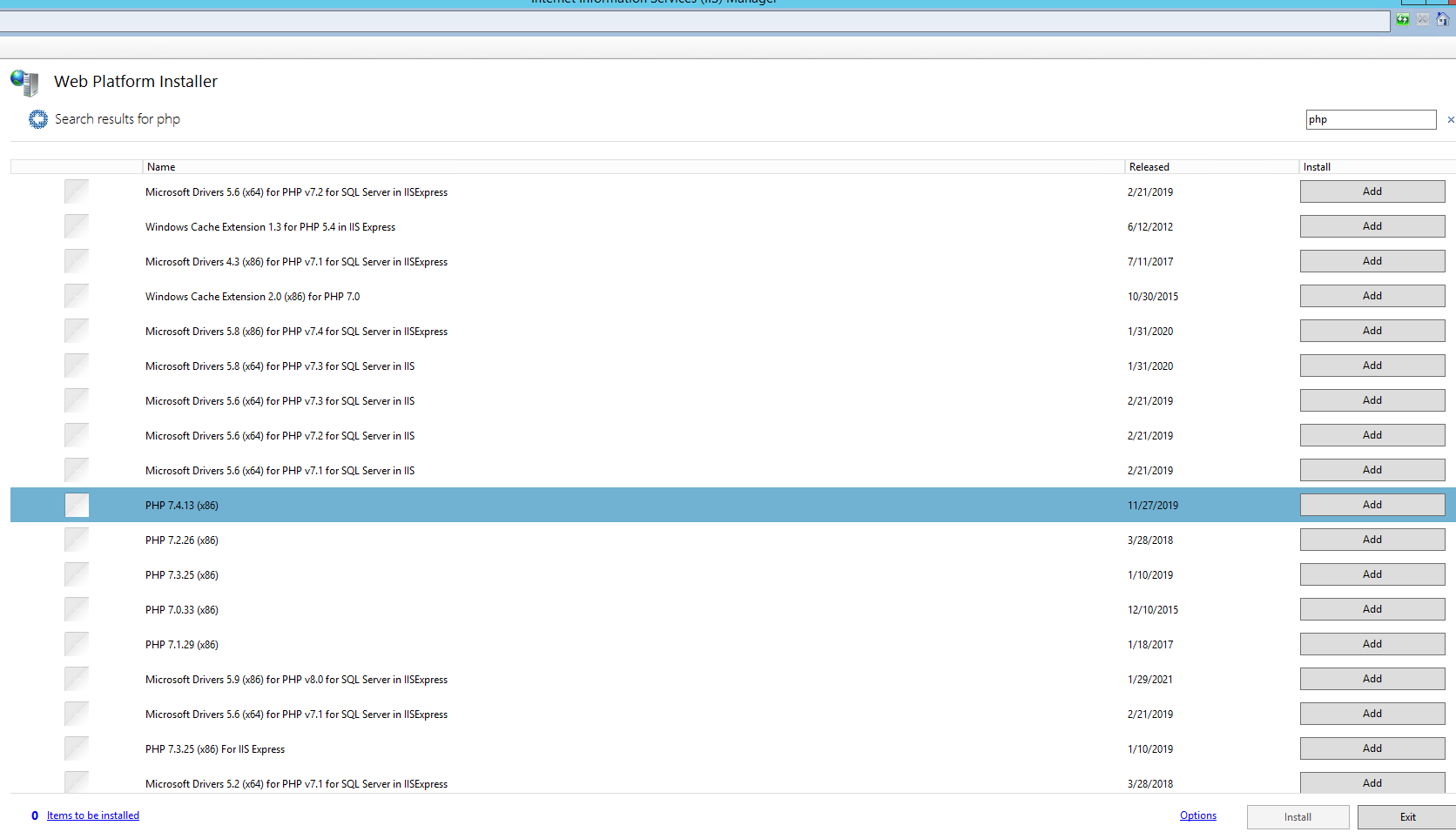Click icon for PHP 7.3.25 For IIS Express
Image resolution: width=1456 pixels, height=832 pixels.
[x=77, y=748]
